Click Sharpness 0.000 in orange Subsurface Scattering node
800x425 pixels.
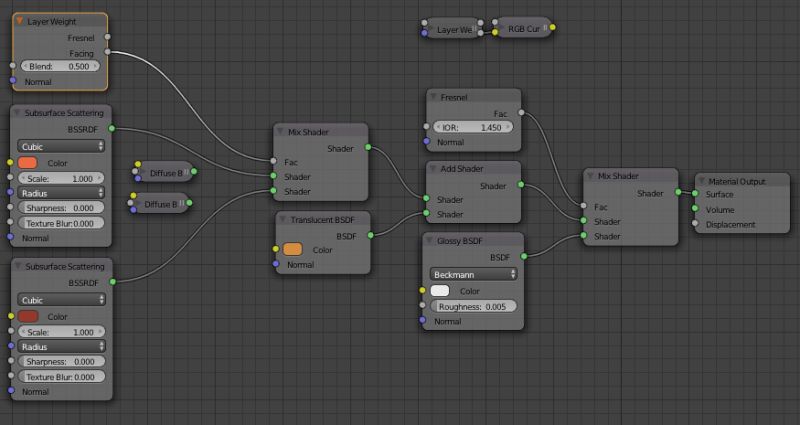[61, 208]
